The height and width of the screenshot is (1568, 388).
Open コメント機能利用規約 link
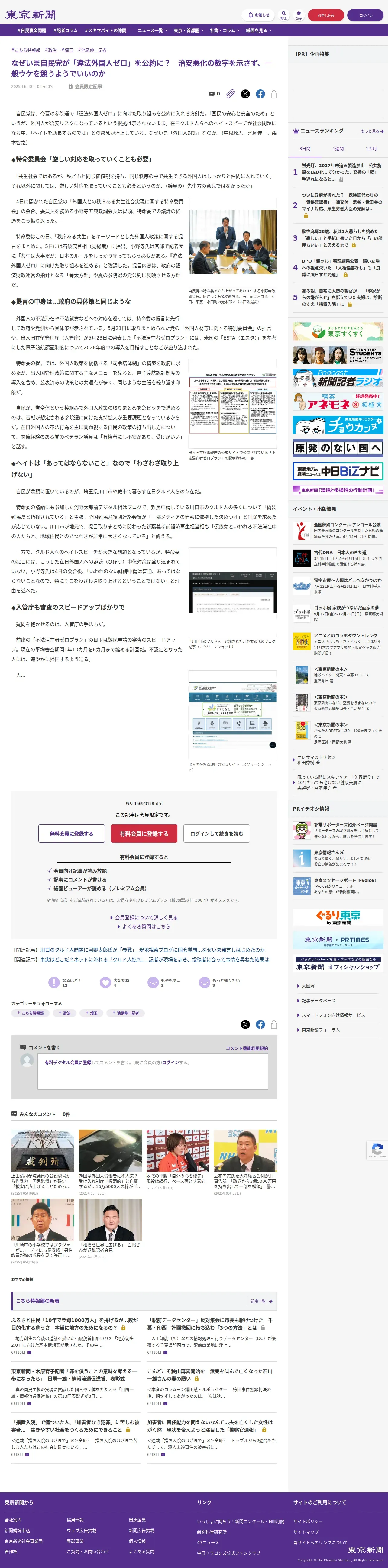[x=247, y=1048]
